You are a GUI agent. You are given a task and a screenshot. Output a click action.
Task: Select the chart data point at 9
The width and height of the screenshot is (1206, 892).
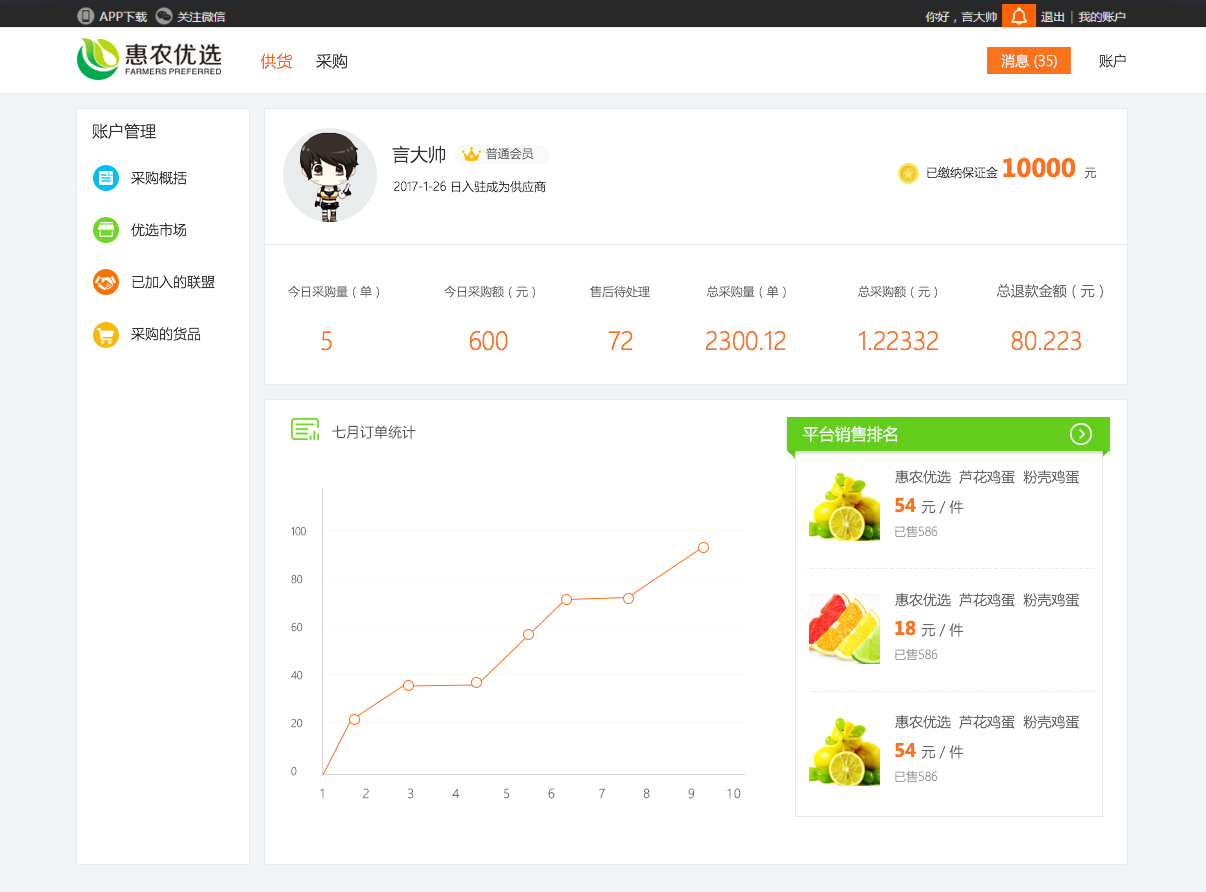[x=703, y=547]
